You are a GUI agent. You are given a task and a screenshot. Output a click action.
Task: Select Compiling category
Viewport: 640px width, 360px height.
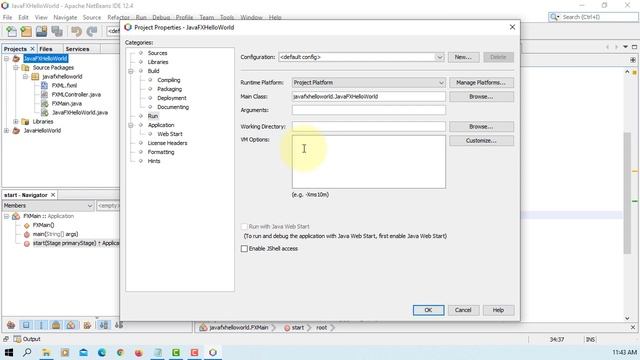tap(169, 80)
